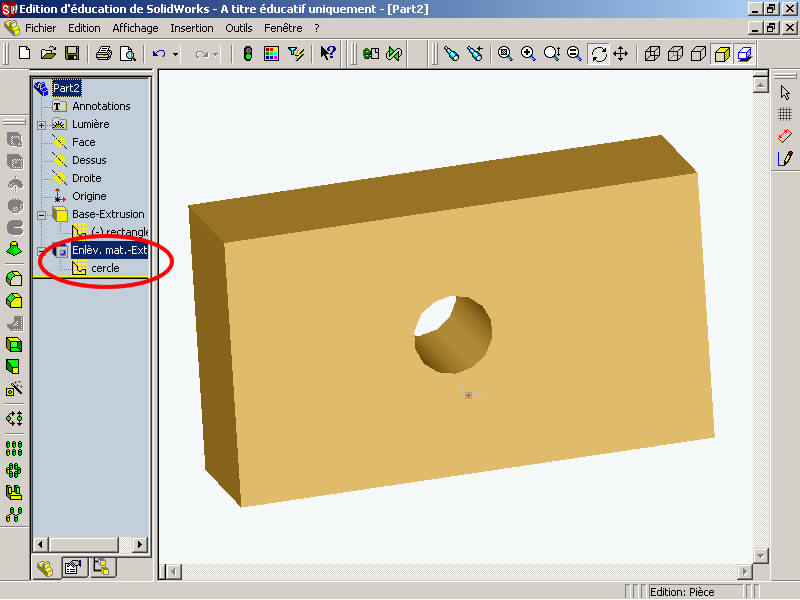Image resolution: width=800 pixels, height=600 pixels.
Task: Select the Dessus plane
Action: click(x=89, y=160)
